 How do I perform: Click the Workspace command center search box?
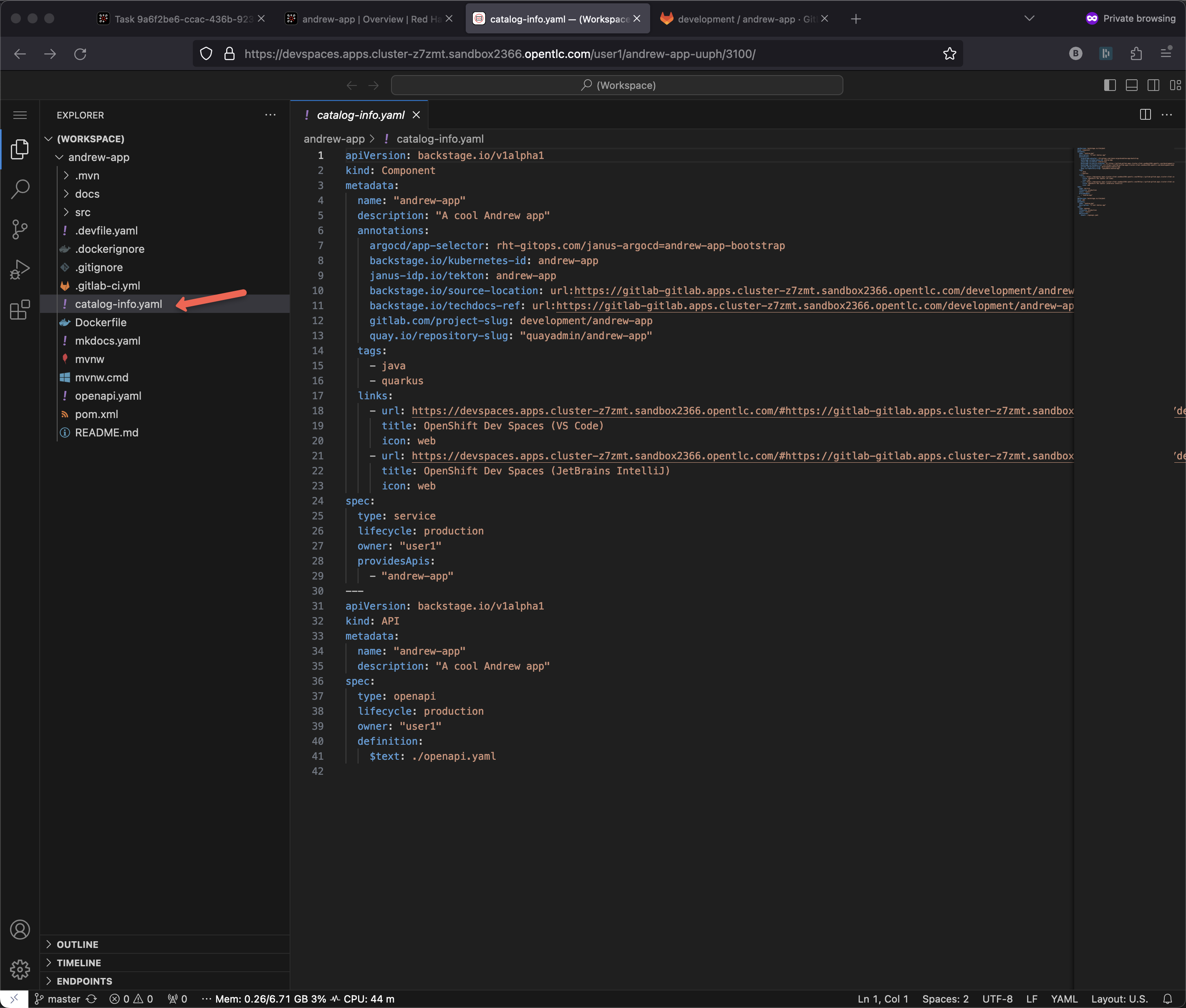click(x=617, y=85)
